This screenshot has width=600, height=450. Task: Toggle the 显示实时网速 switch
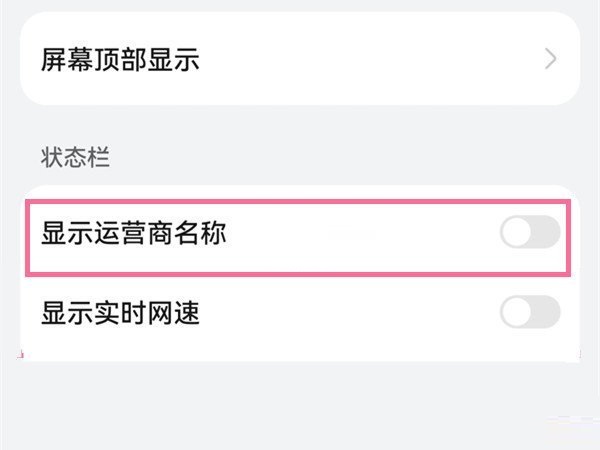click(x=529, y=313)
